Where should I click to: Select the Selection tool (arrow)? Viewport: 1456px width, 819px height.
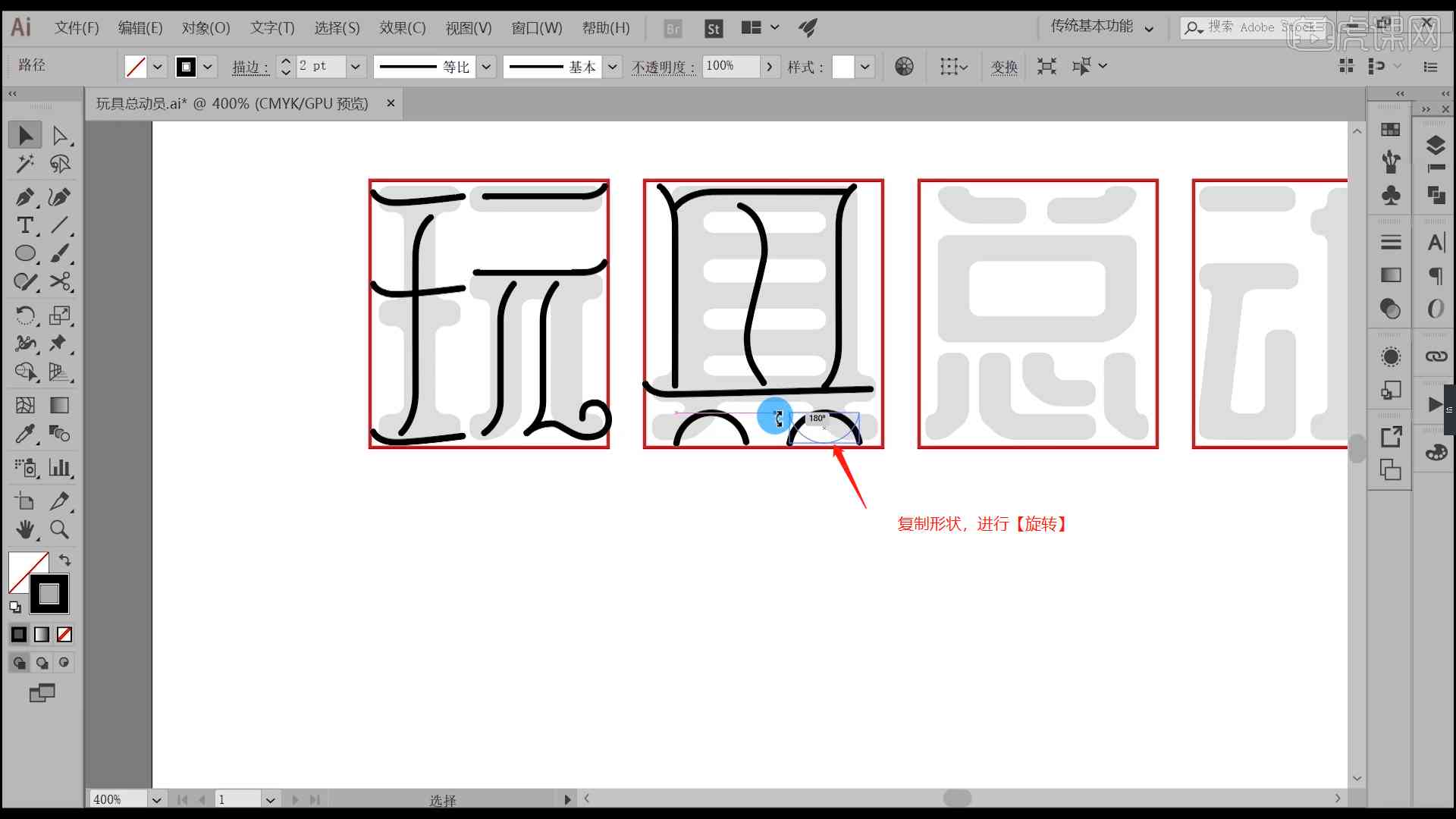(25, 136)
